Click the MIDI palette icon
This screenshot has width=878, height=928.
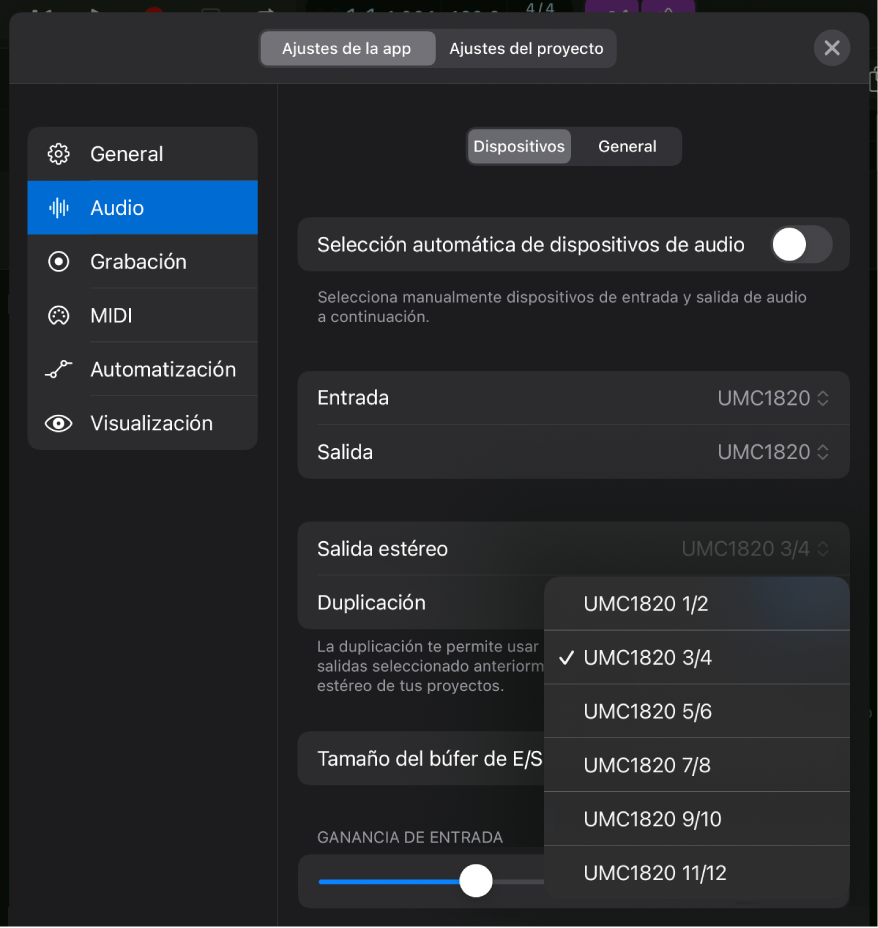pyautogui.click(x=59, y=316)
